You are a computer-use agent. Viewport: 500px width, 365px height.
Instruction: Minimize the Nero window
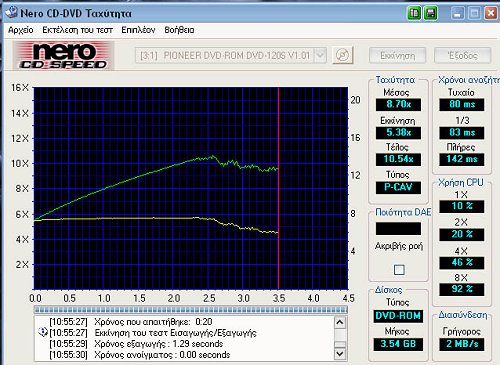click(458, 13)
